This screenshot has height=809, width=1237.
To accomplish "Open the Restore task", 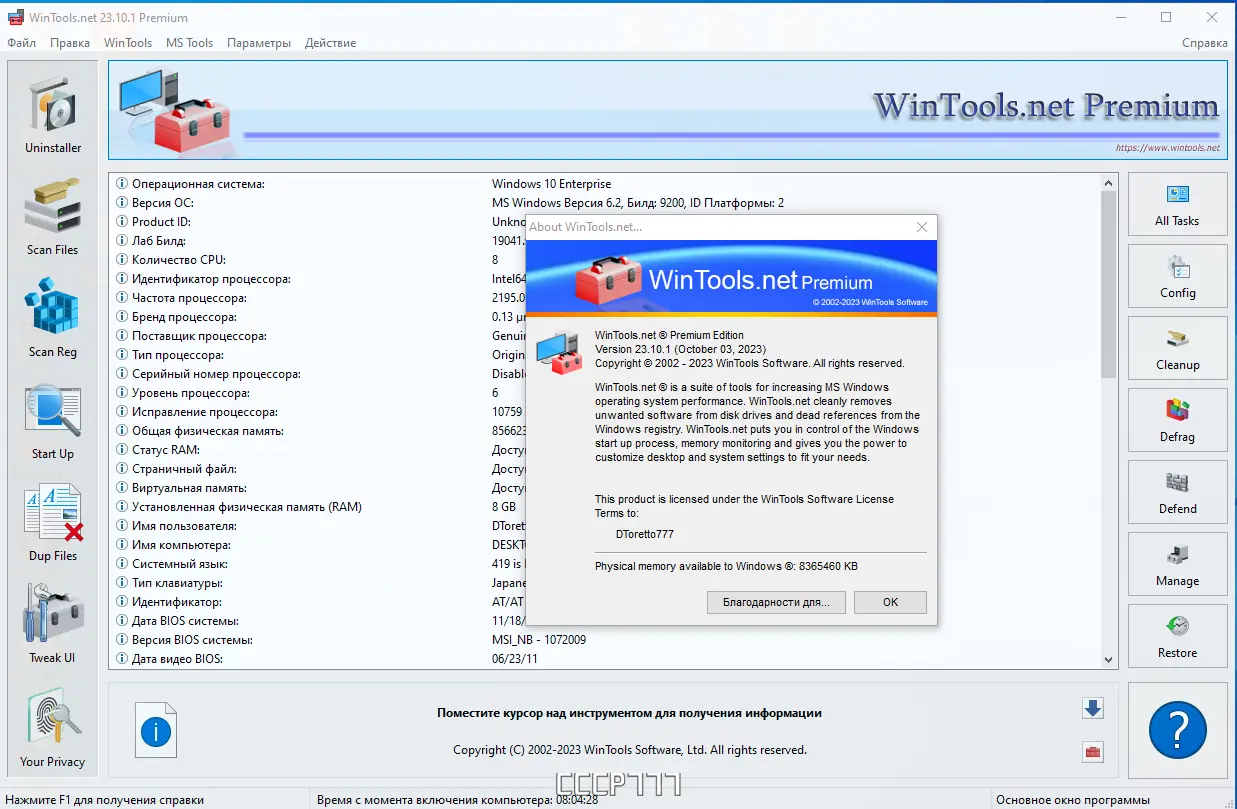I will 1177,636.
